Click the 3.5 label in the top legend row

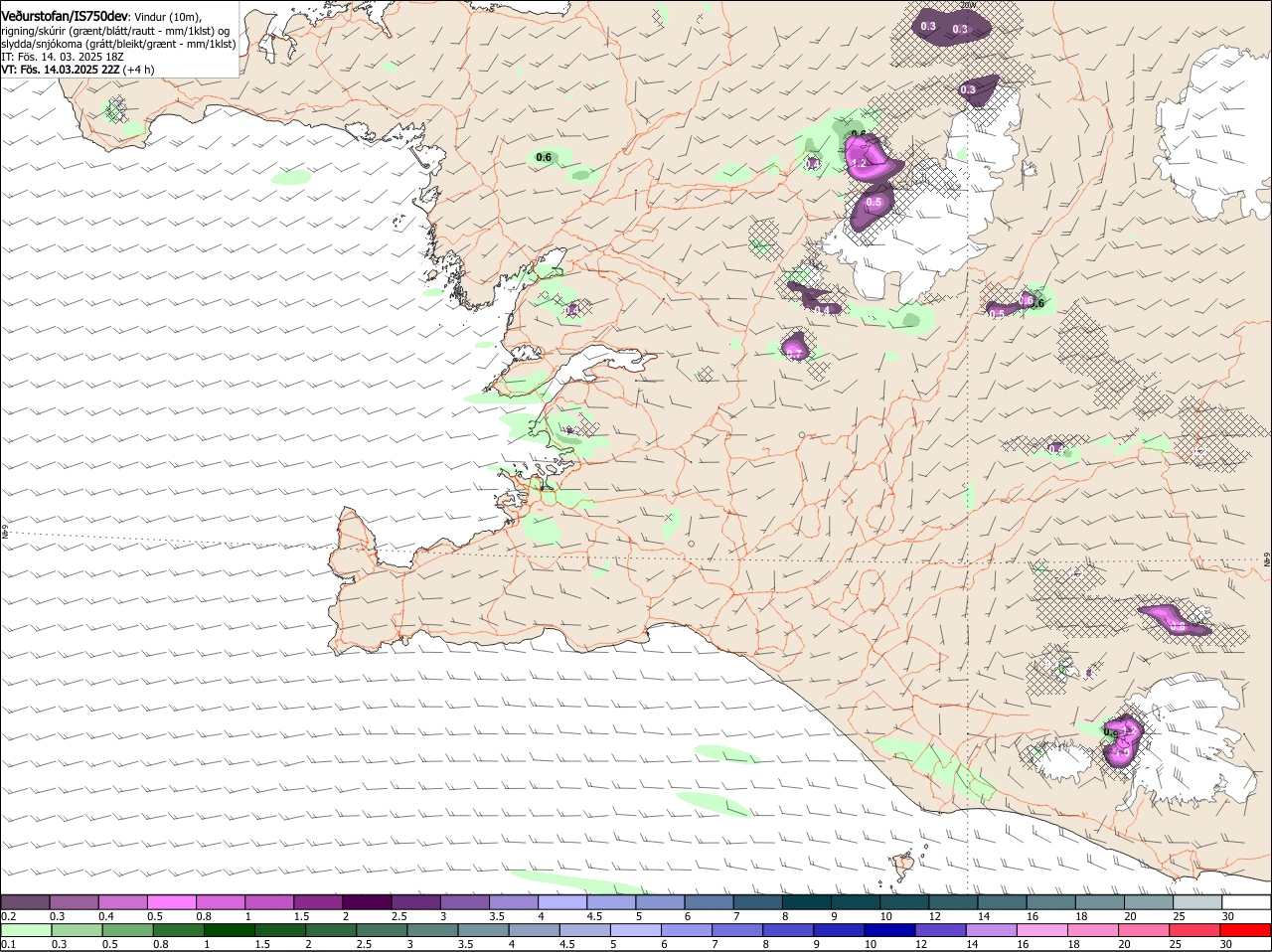point(497,916)
